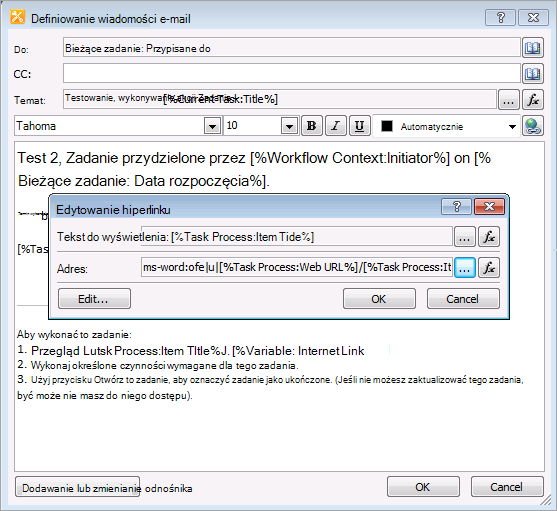Image resolution: width=557 pixels, height=511 pixels.
Task: Click the 'Aby wykonać to zadanie:' line
Action: (74, 334)
